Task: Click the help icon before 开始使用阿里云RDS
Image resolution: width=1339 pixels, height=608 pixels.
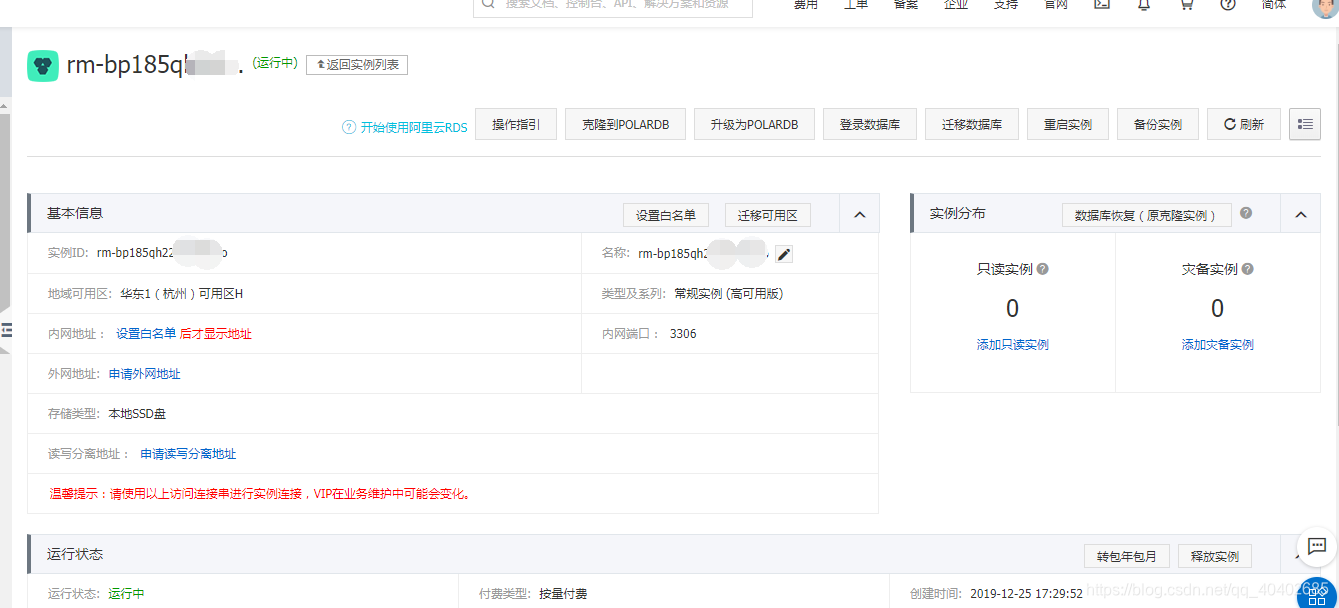Action: (349, 127)
